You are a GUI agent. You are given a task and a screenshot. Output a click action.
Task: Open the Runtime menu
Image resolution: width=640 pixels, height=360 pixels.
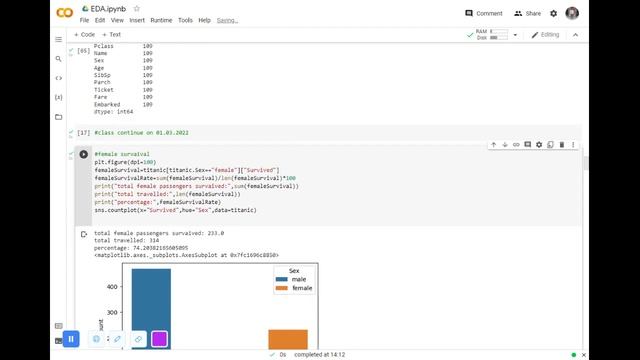(161, 20)
